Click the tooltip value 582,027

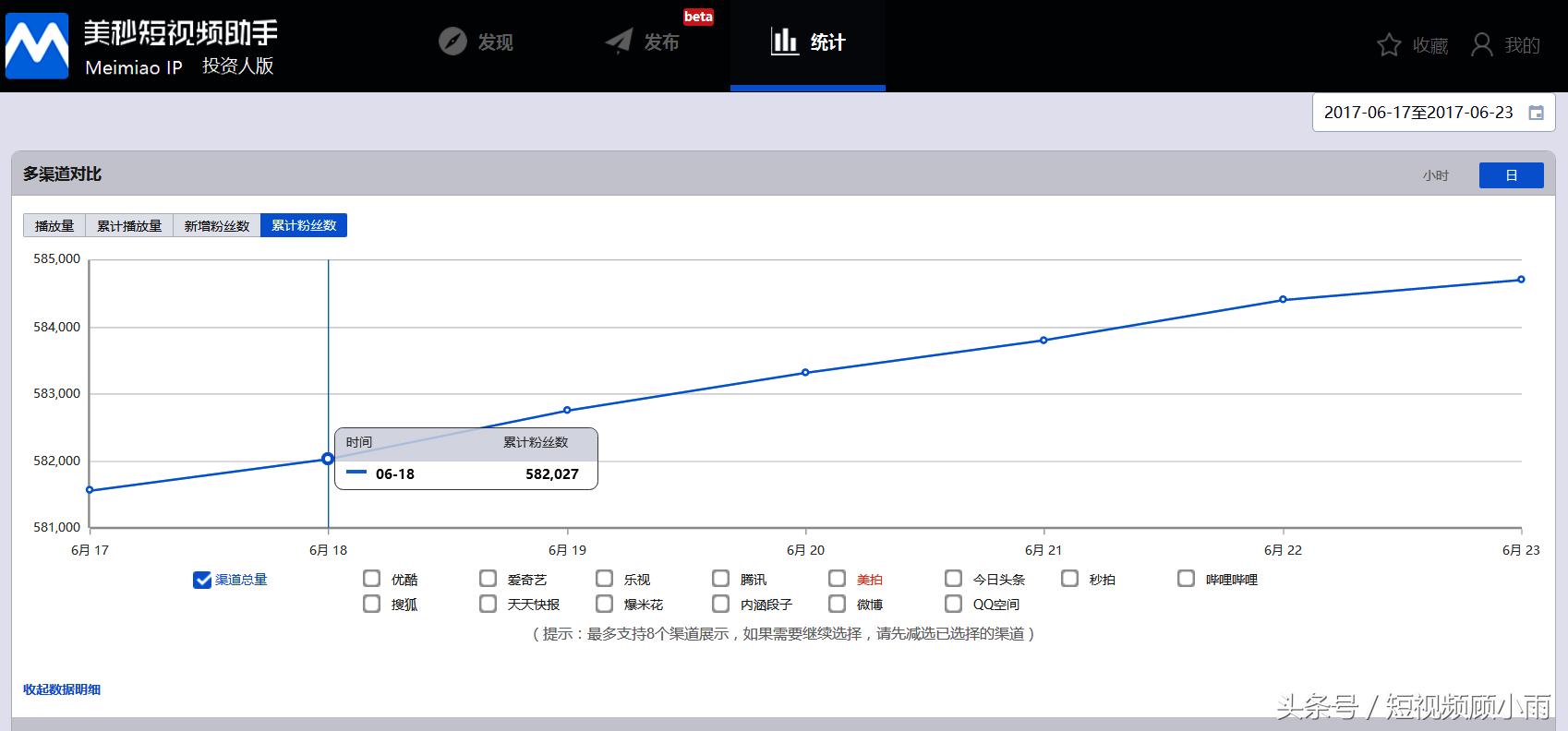coord(552,474)
